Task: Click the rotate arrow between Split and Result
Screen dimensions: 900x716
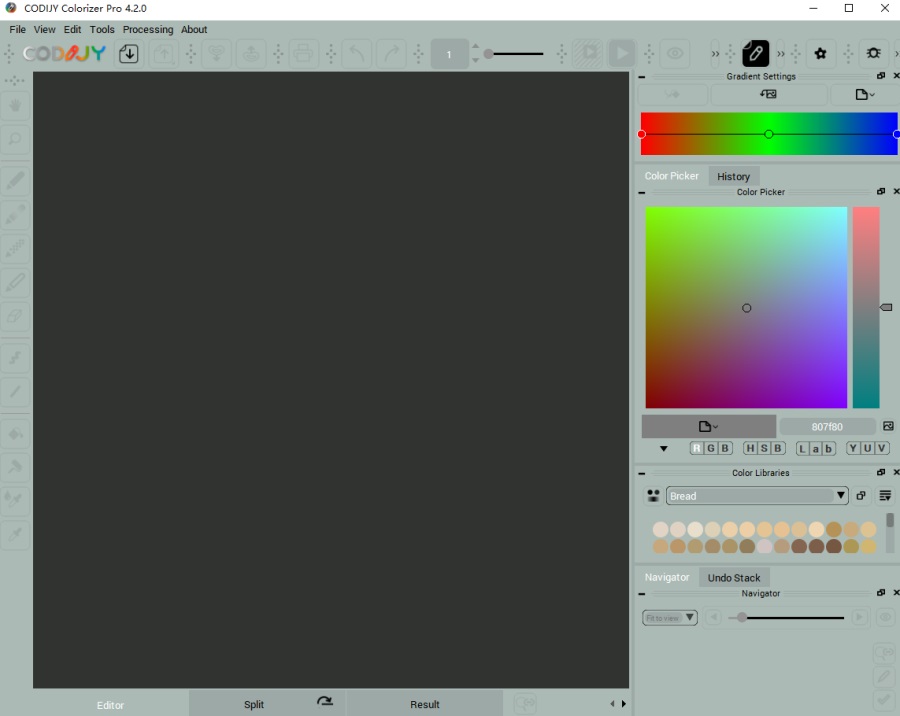Action: [x=325, y=701]
